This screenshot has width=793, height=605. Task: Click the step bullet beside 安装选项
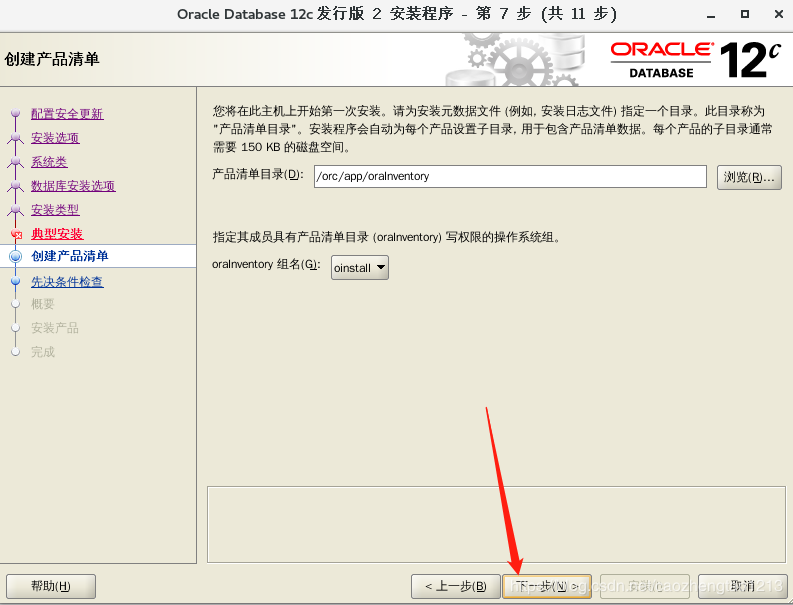coord(16,137)
